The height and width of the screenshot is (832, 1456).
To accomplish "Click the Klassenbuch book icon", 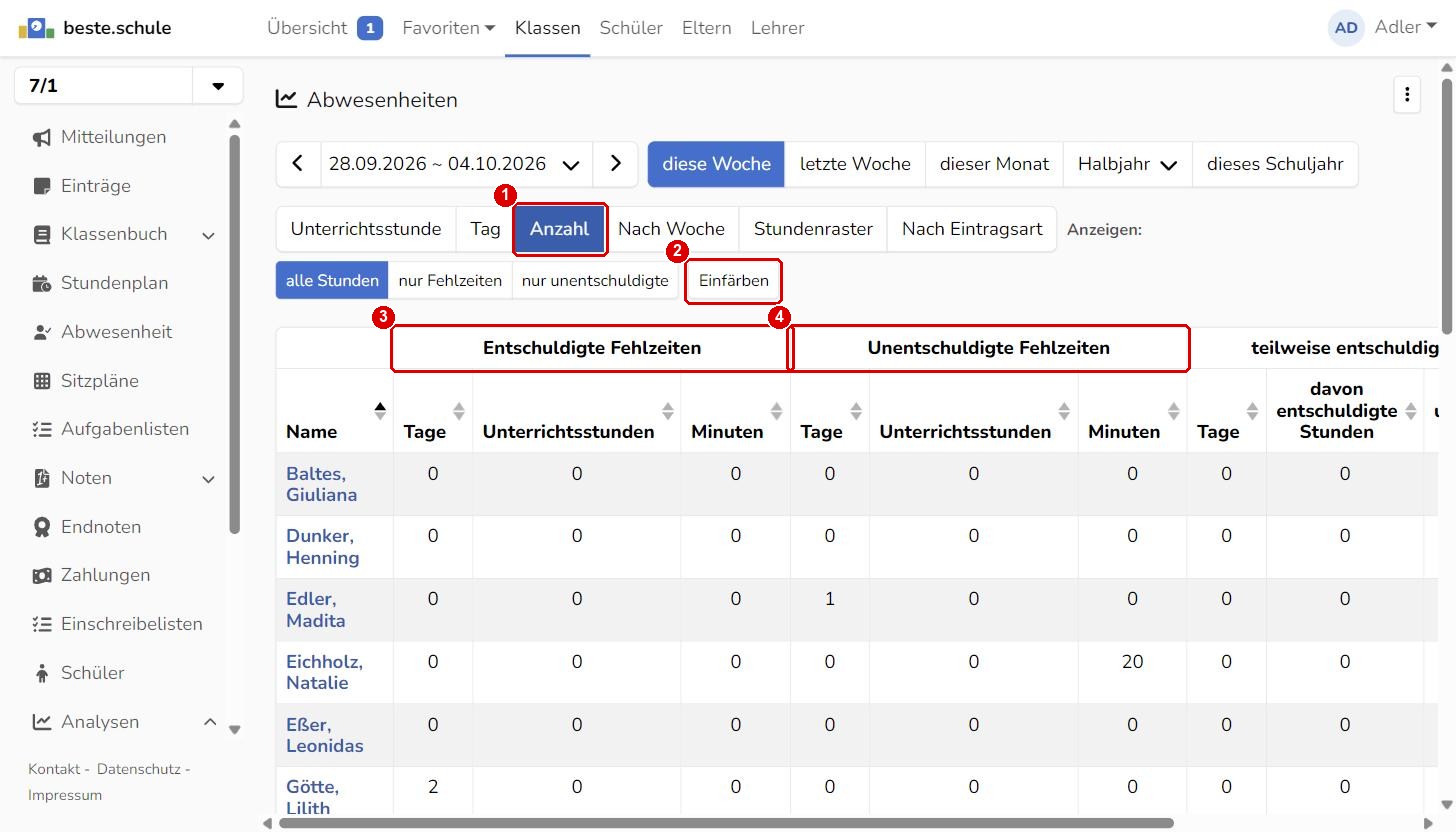I will point(42,235).
